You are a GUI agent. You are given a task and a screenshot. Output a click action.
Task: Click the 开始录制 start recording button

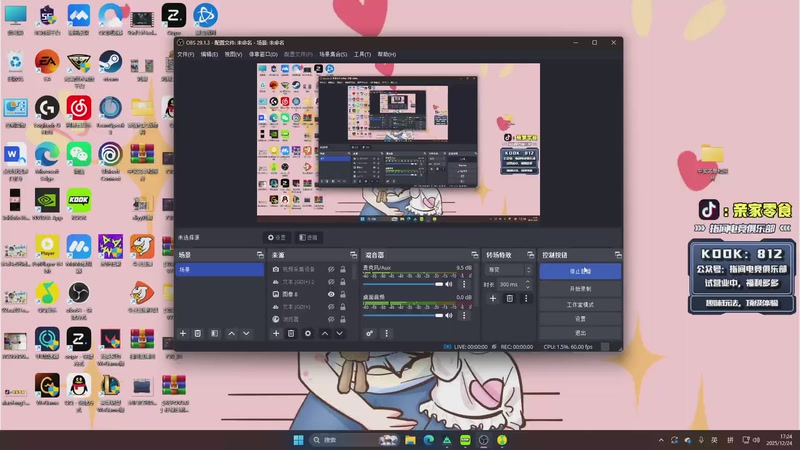(581, 289)
